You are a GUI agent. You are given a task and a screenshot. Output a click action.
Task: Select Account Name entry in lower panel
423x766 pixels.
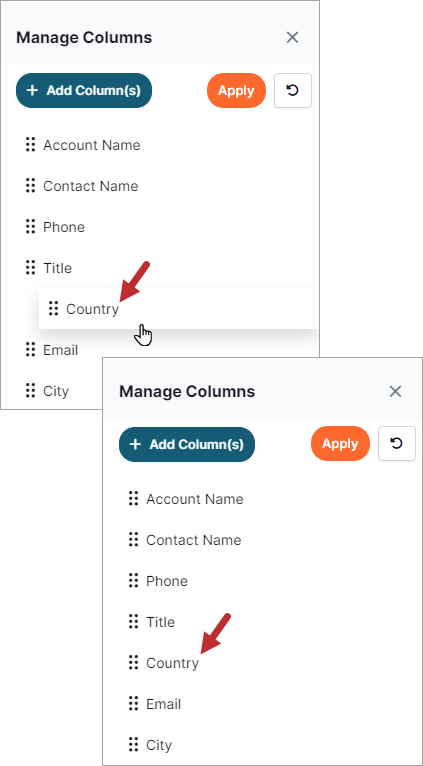tap(194, 499)
